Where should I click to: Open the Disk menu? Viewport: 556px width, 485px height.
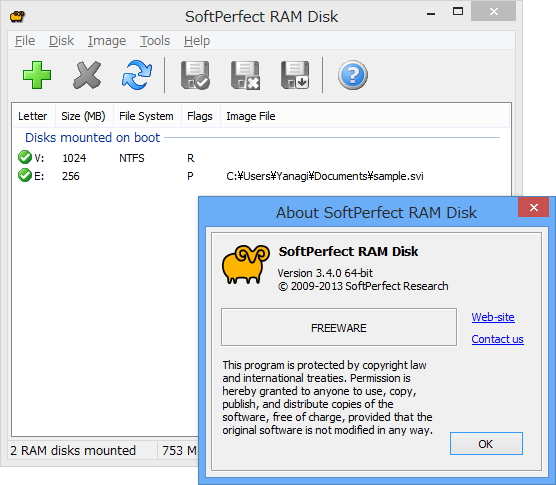click(61, 41)
